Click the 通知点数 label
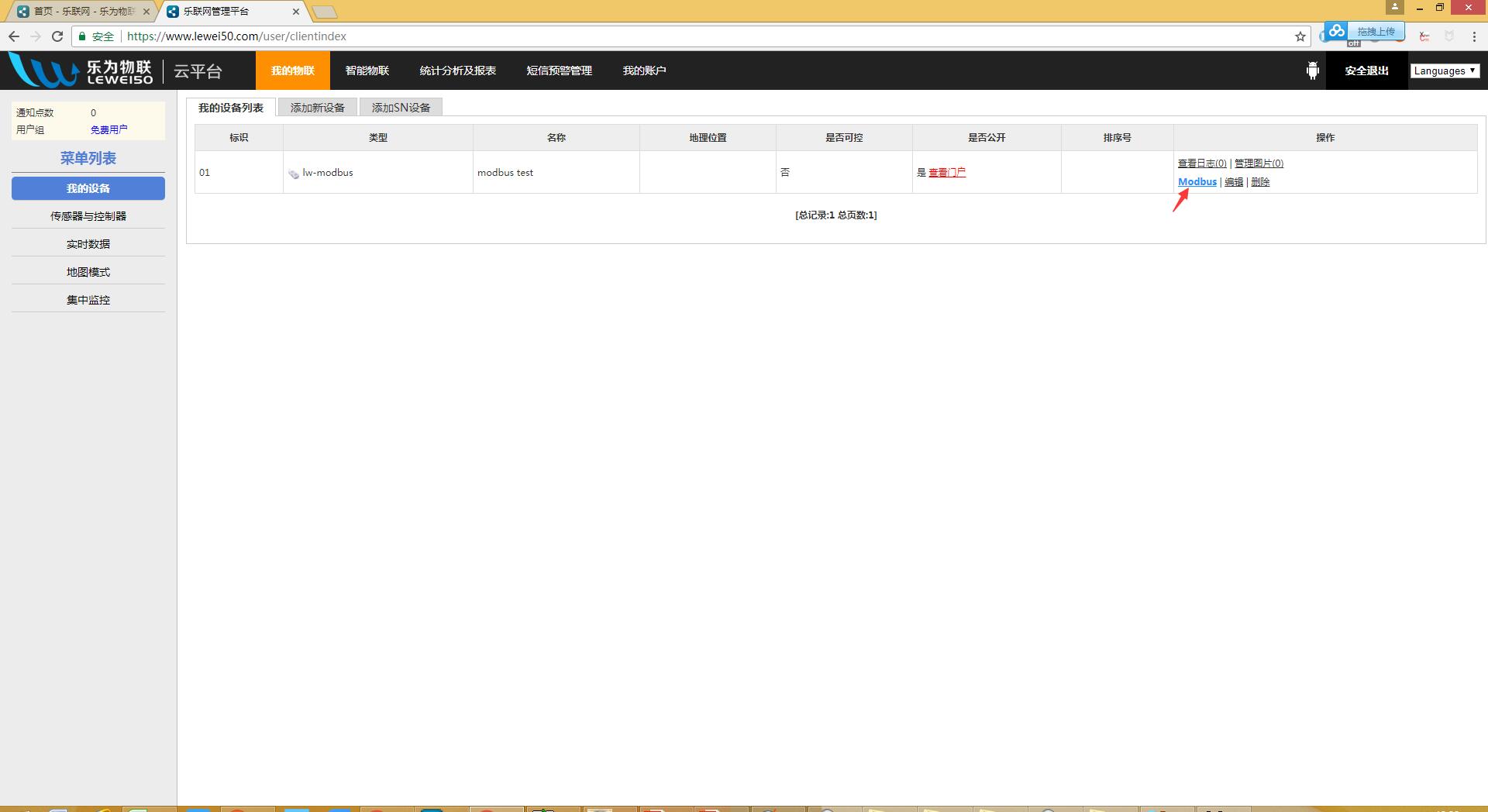This screenshot has width=1488, height=812. point(35,113)
